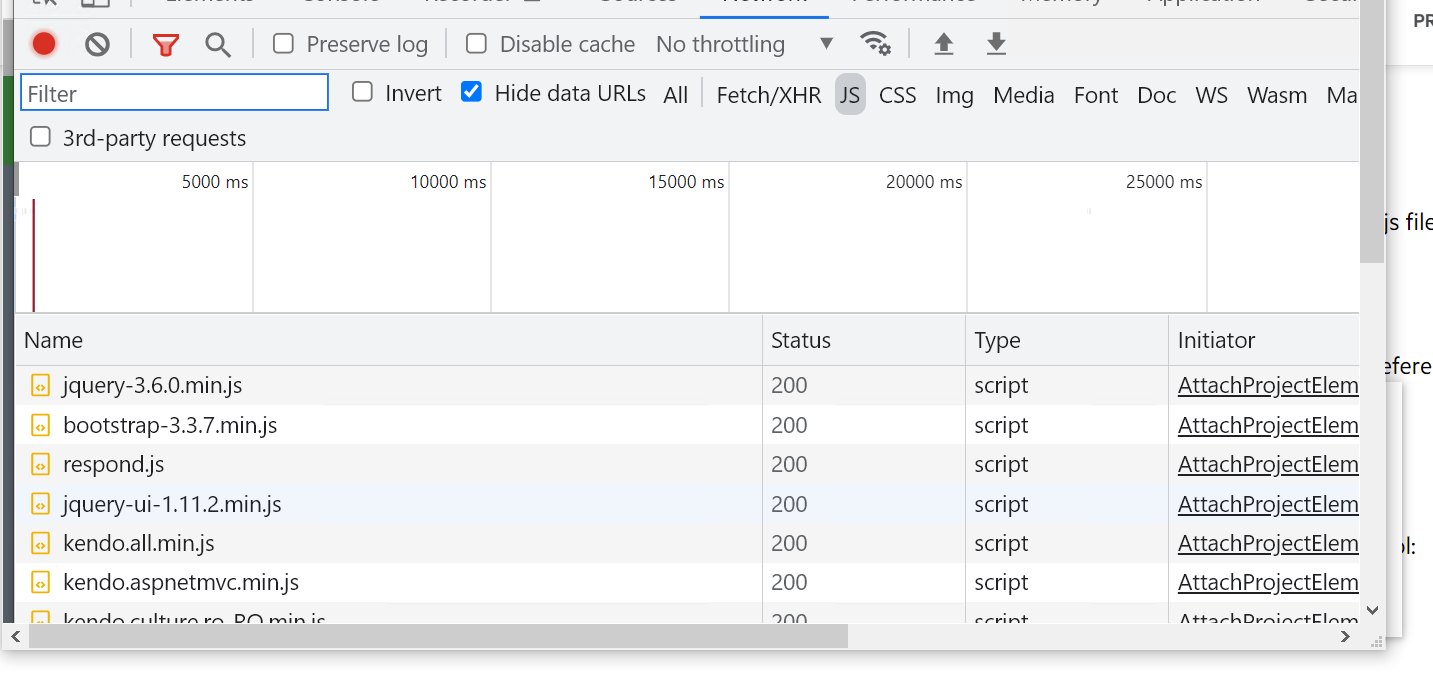Click the red record network log button
Image resolution: width=1433 pixels, height=677 pixels.
(44, 44)
